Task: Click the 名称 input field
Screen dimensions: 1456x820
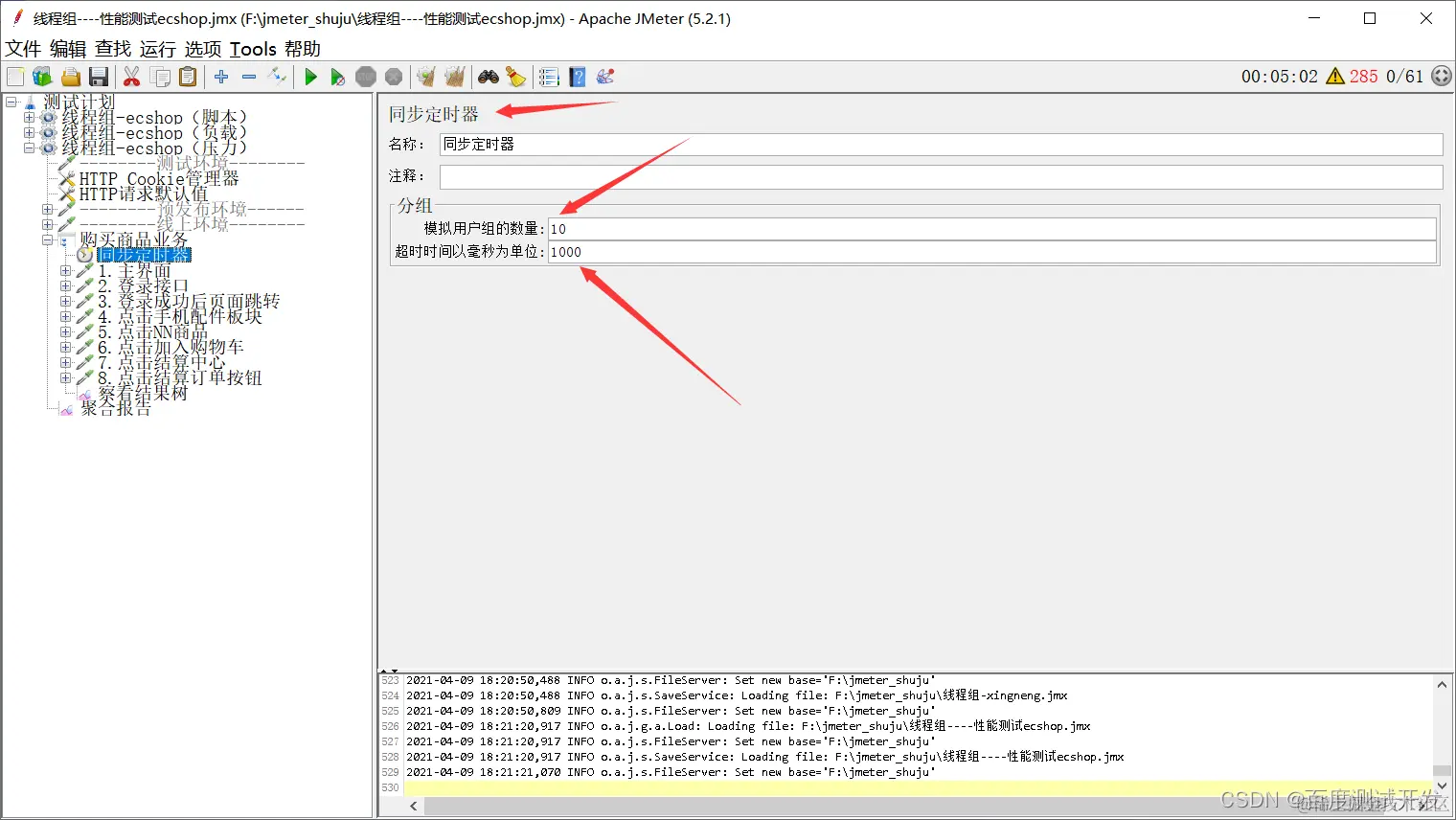Action: pyautogui.click(x=941, y=144)
